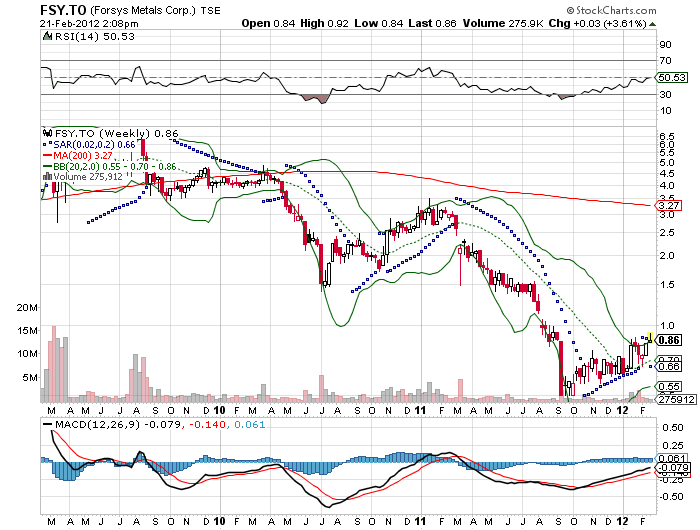Click the 15M volume axis label
Viewport: 700px width, 530px height.
(x=27, y=331)
